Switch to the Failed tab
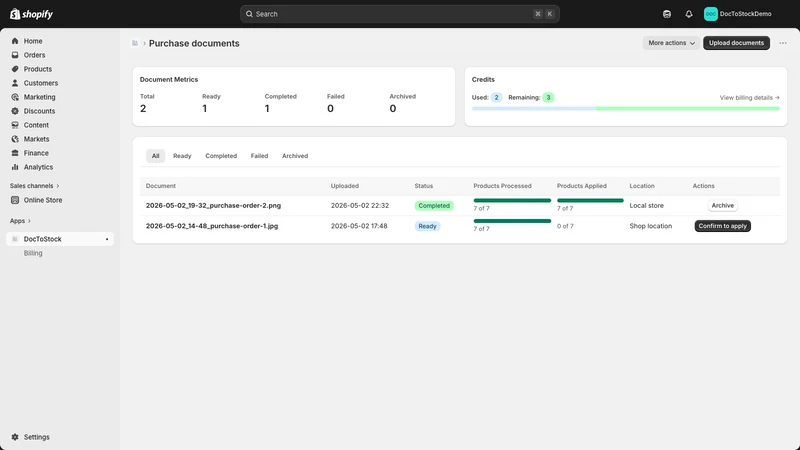The width and height of the screenshot is (800, 450). [259, 156]
